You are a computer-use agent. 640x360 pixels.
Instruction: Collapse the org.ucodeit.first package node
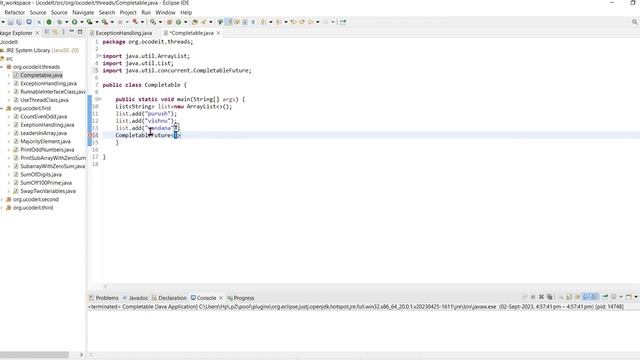(x=2, y=109)
